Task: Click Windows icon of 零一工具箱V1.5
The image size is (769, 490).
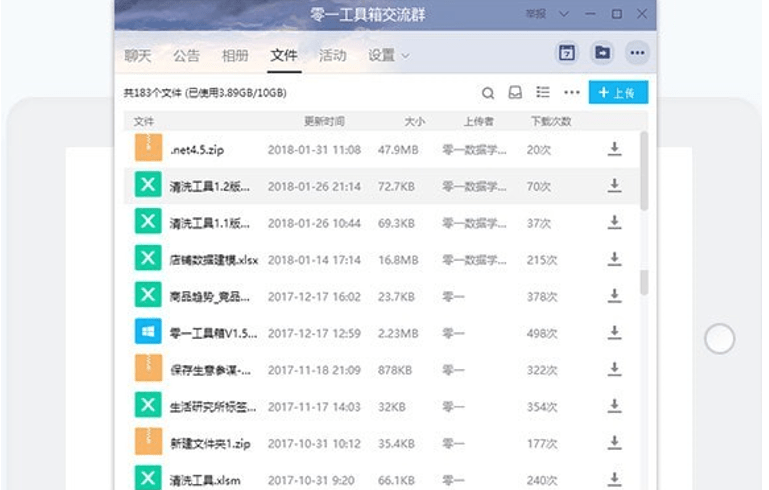Action: tap(148, 332)
